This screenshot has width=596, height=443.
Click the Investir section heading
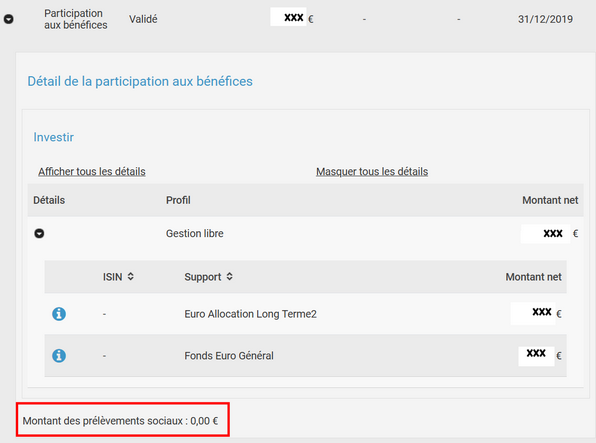[54, 137]
